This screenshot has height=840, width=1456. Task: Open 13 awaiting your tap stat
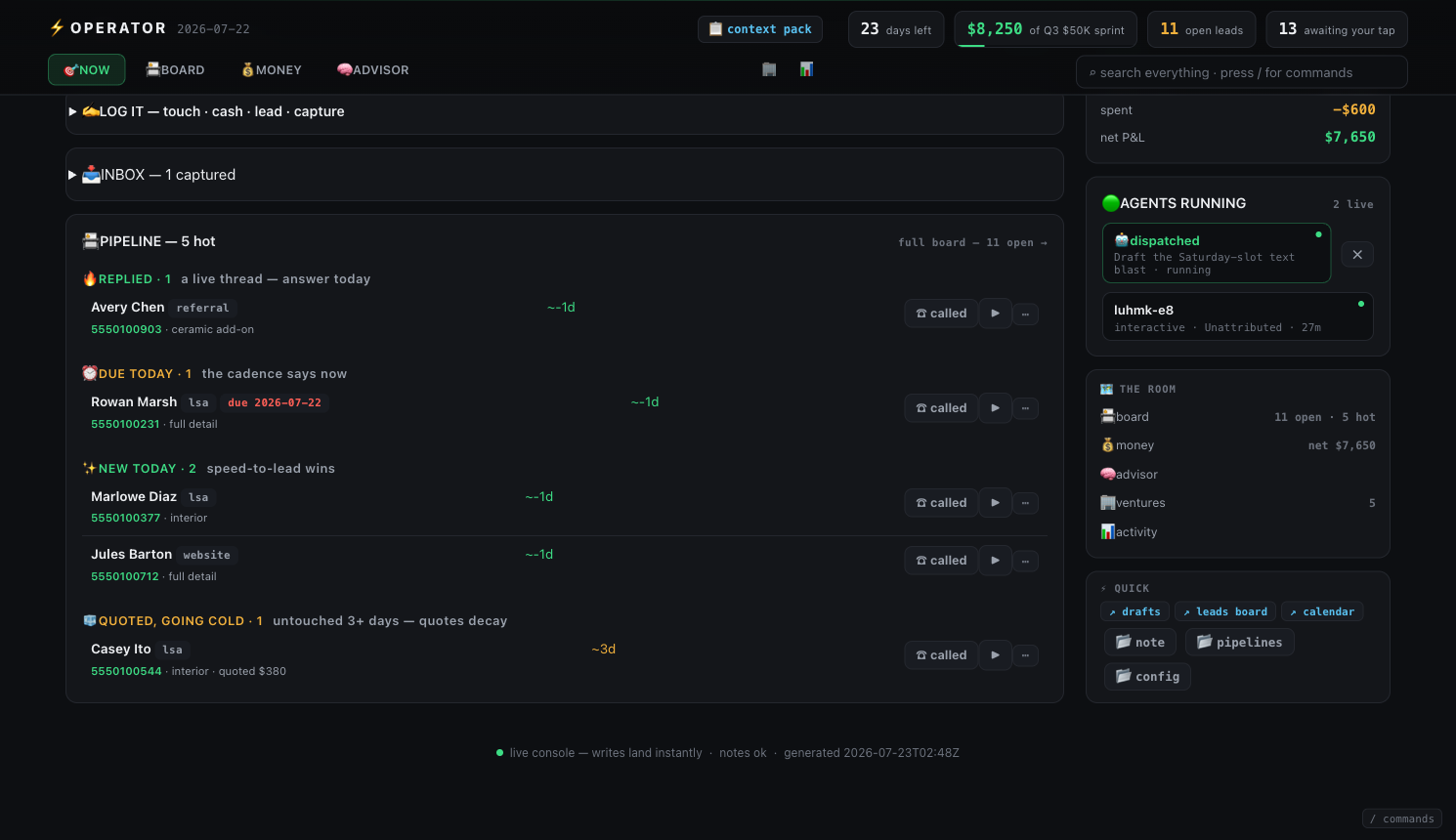[1337, 29]
